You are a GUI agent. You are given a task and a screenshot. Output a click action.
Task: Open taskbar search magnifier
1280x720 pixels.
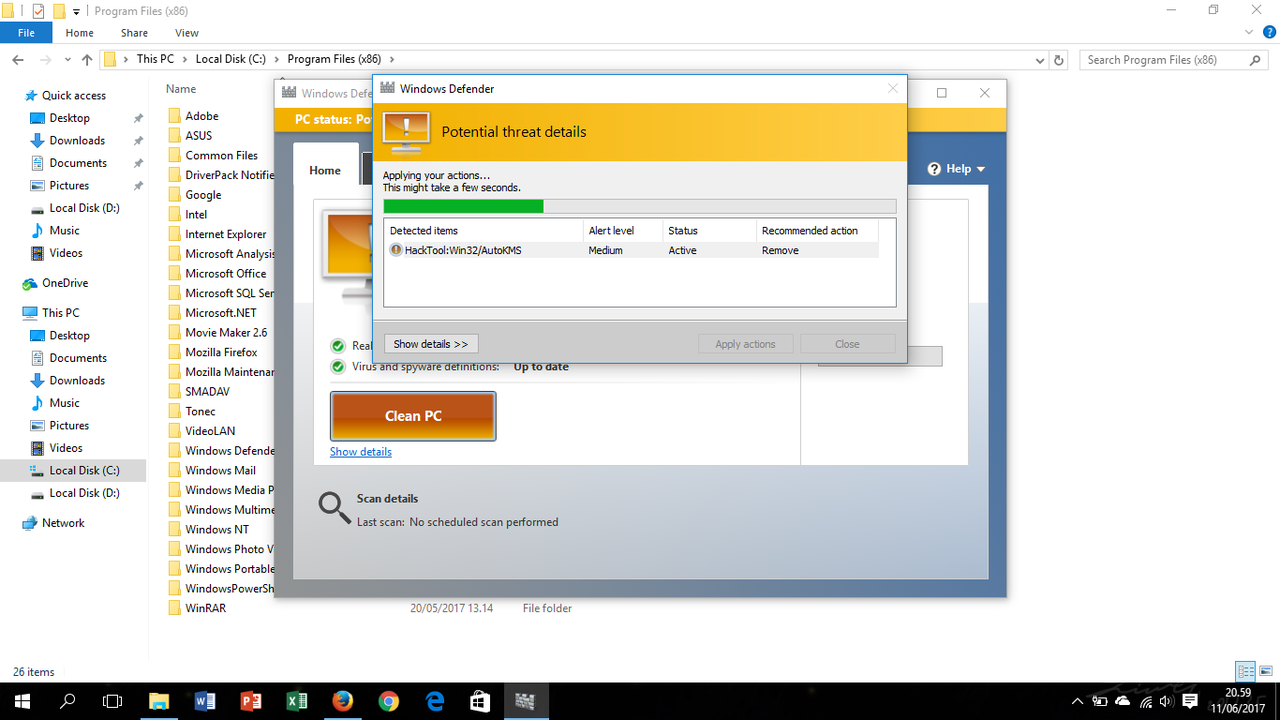[68, 701]
